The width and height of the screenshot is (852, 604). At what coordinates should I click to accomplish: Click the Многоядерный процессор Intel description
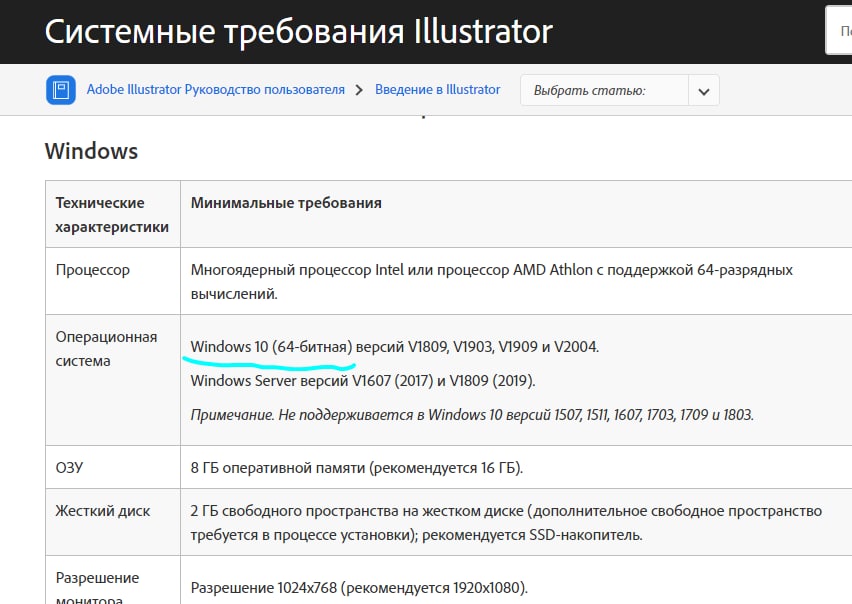[x=492, y=281]
